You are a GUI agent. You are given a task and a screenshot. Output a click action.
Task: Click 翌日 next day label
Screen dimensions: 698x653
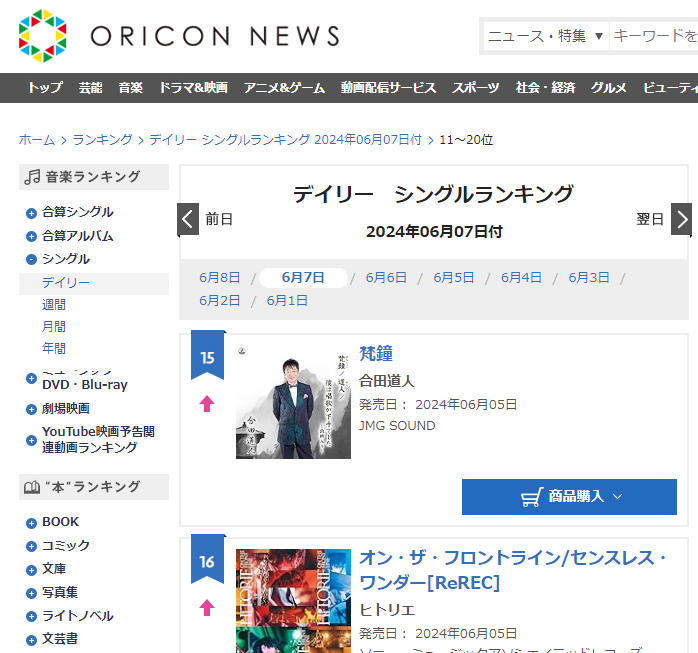tap(650, 219)
